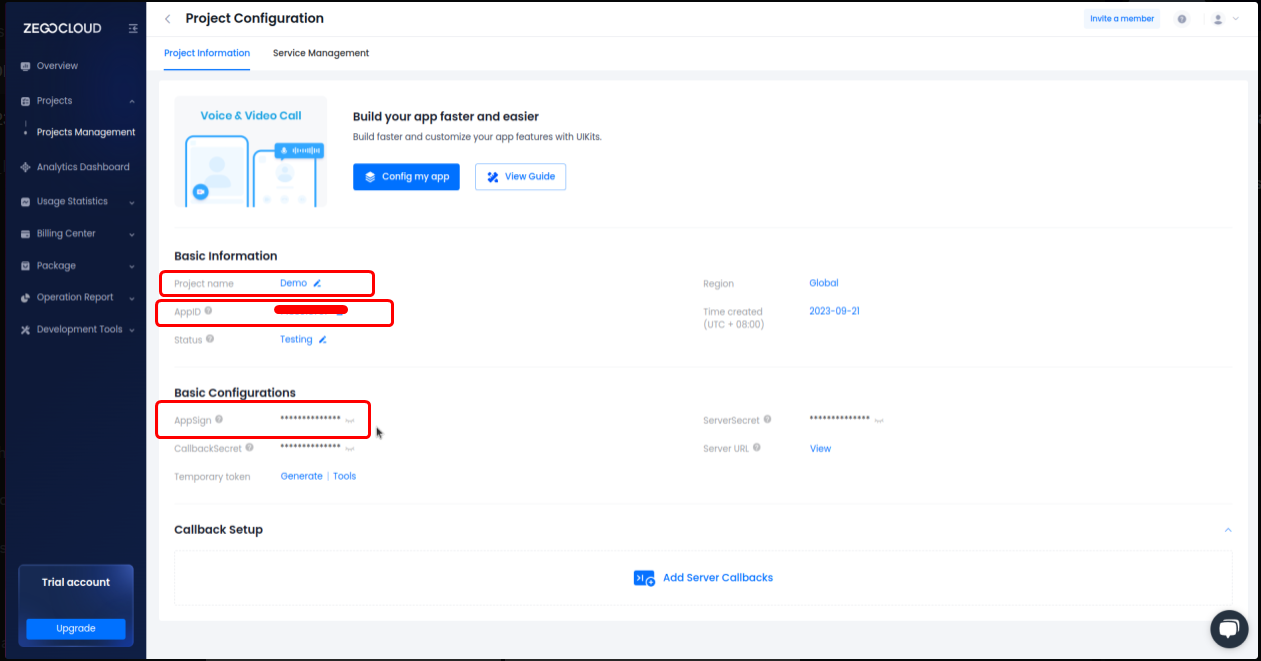Click the help question mark in the top bar

1182,19
